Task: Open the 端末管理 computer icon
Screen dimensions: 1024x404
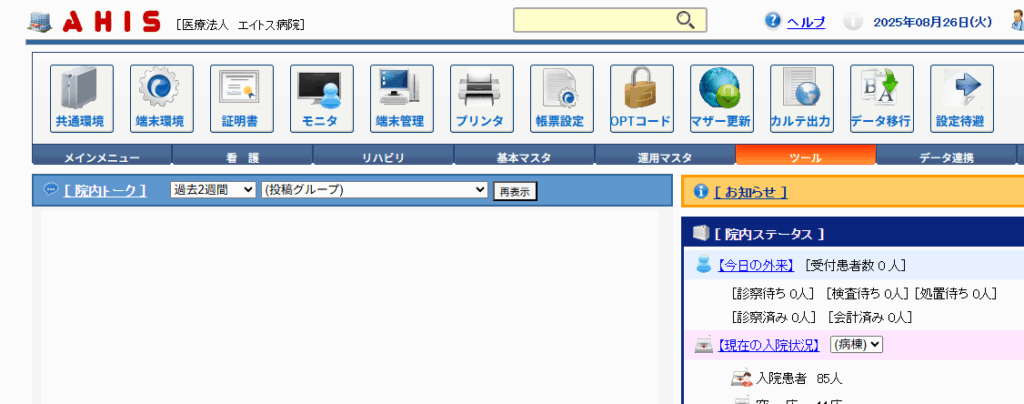Action: click(x=402, y=99)
